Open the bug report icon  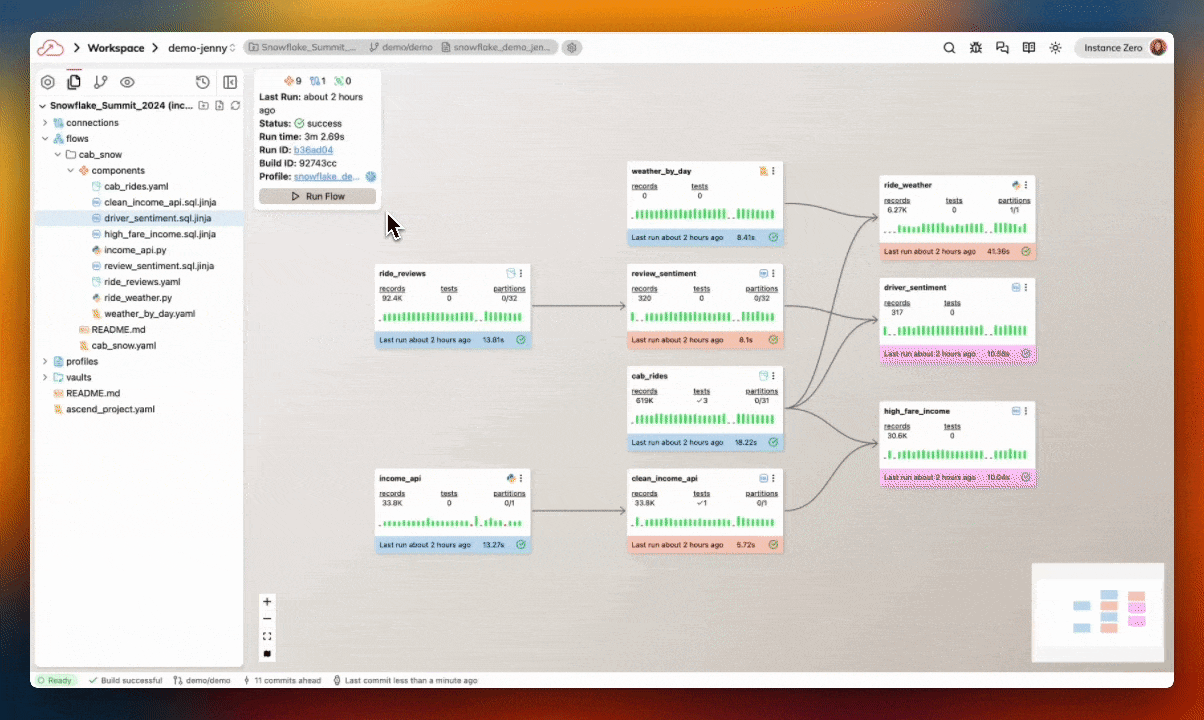pyautogui.click(x=976, y=47)
